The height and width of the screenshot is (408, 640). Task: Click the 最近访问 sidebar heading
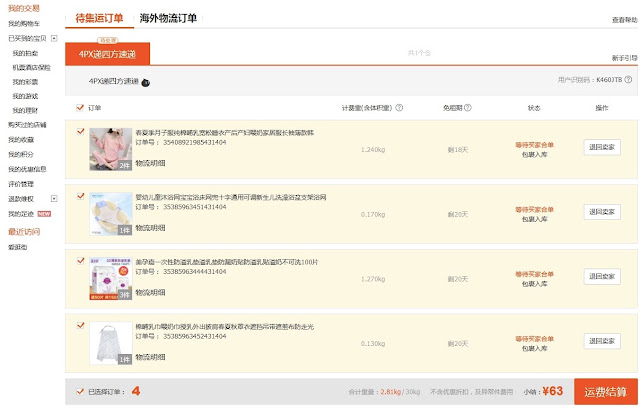coord(24,232)
